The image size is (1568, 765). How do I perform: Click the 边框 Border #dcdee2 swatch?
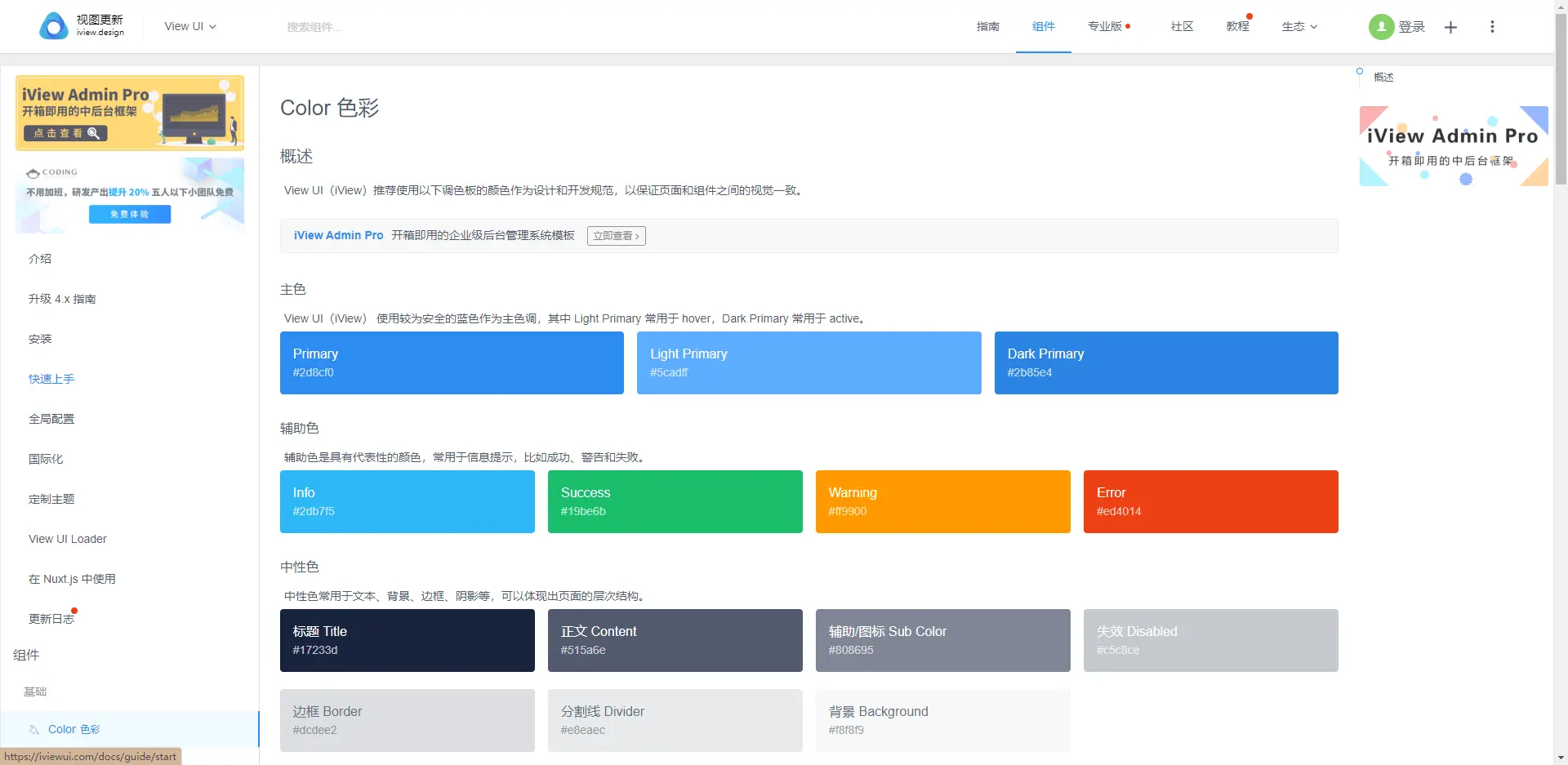coord(408,720)
